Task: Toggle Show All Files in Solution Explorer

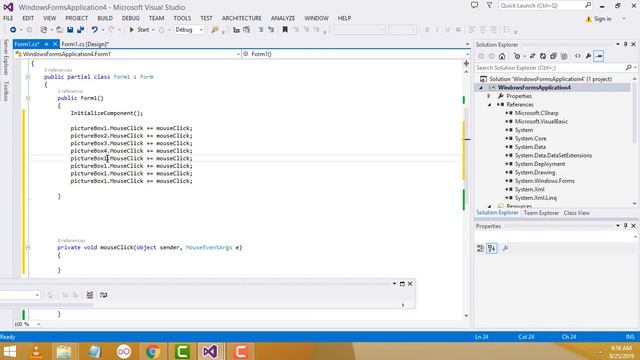Action: click(x=564, y=56)
